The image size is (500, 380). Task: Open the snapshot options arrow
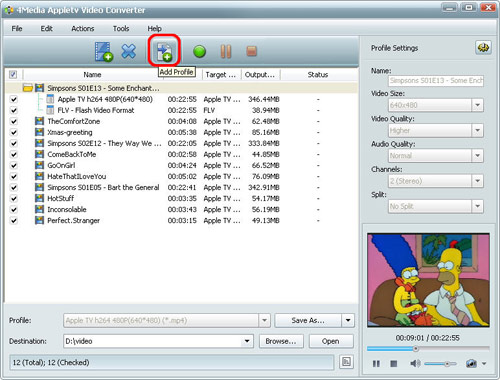[x=484, y=363]
